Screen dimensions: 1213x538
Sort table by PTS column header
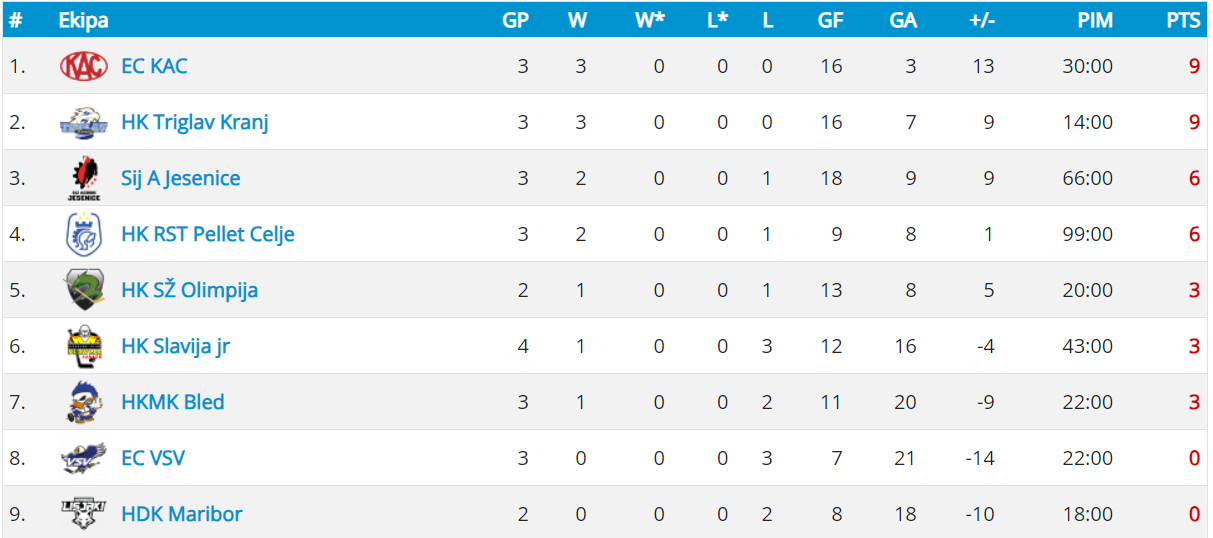coord(1182,20)
